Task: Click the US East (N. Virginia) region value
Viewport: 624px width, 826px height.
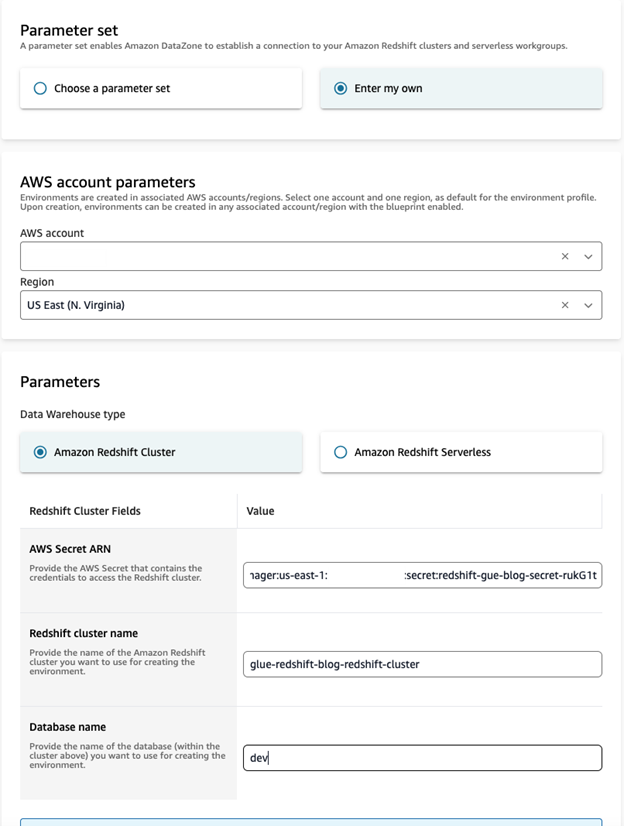Action: 76,305
